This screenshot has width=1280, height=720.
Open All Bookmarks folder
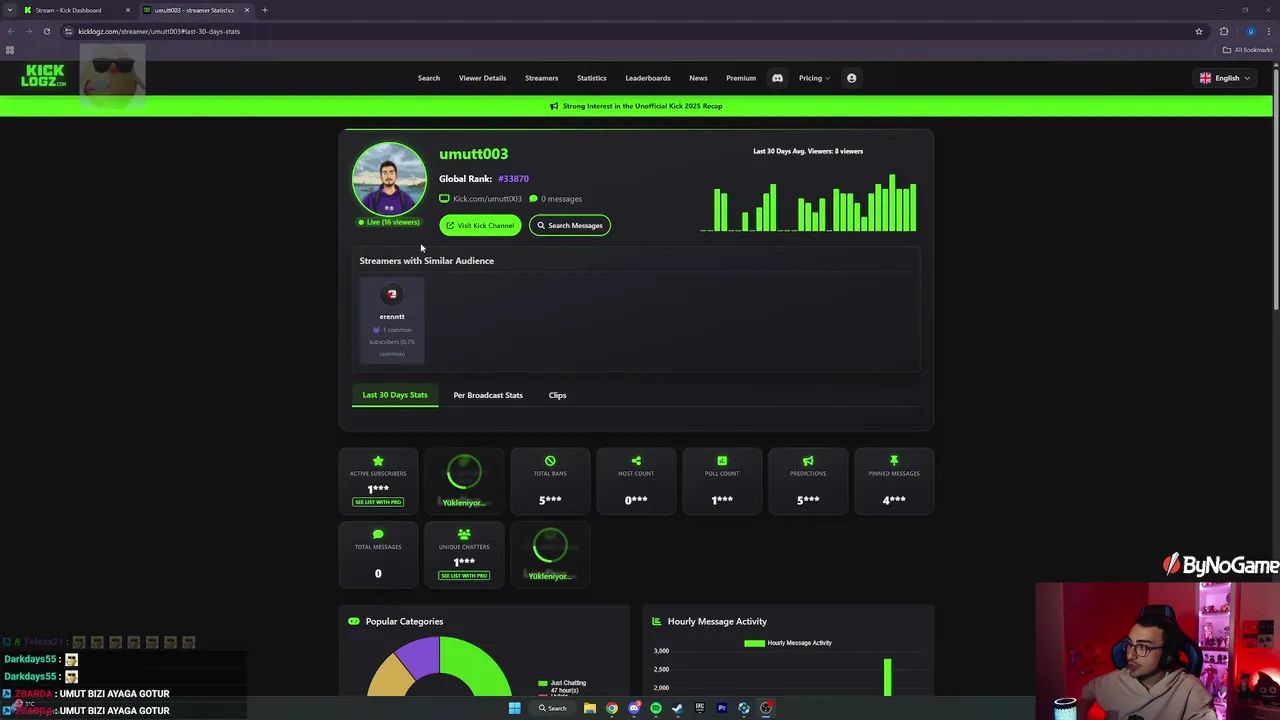(x=1248, y=50)
